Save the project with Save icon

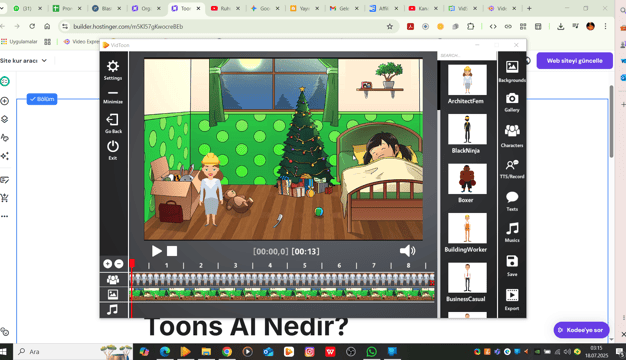coord(512,265)
